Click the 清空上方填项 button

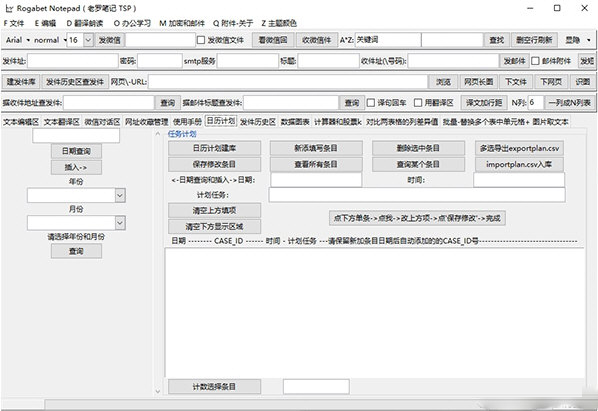click(214, 210)
